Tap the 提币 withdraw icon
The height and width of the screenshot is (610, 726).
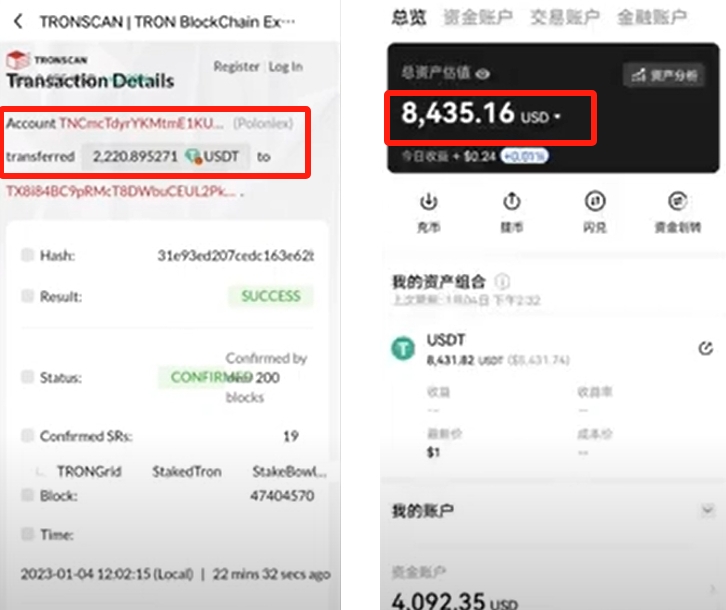512,201
